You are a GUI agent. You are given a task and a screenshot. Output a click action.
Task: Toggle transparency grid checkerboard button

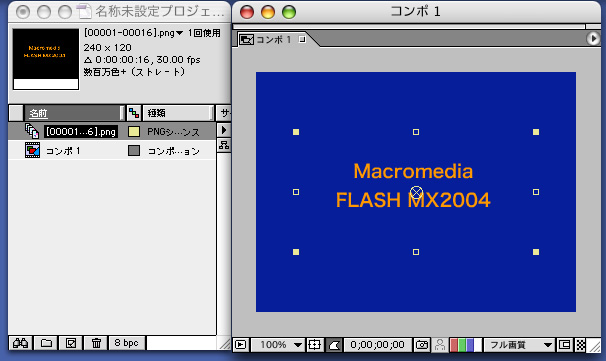pos(580,345)
